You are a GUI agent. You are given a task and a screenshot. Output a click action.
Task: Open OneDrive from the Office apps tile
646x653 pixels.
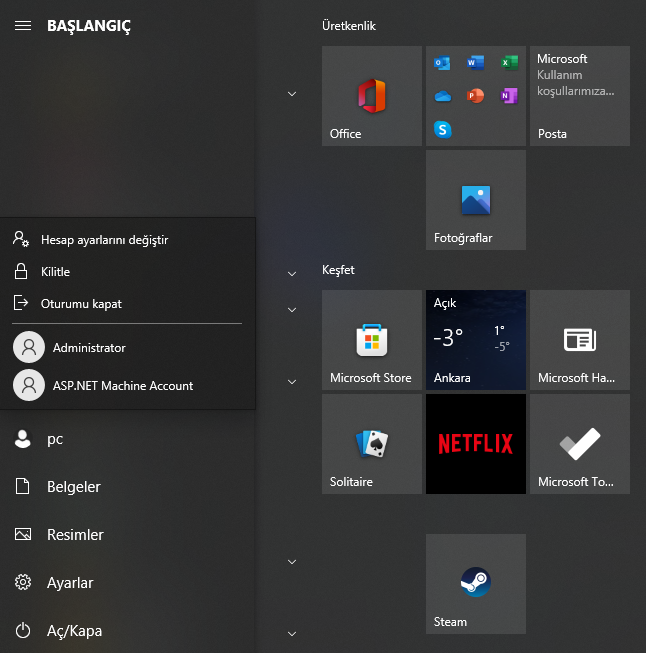point(442,96)
